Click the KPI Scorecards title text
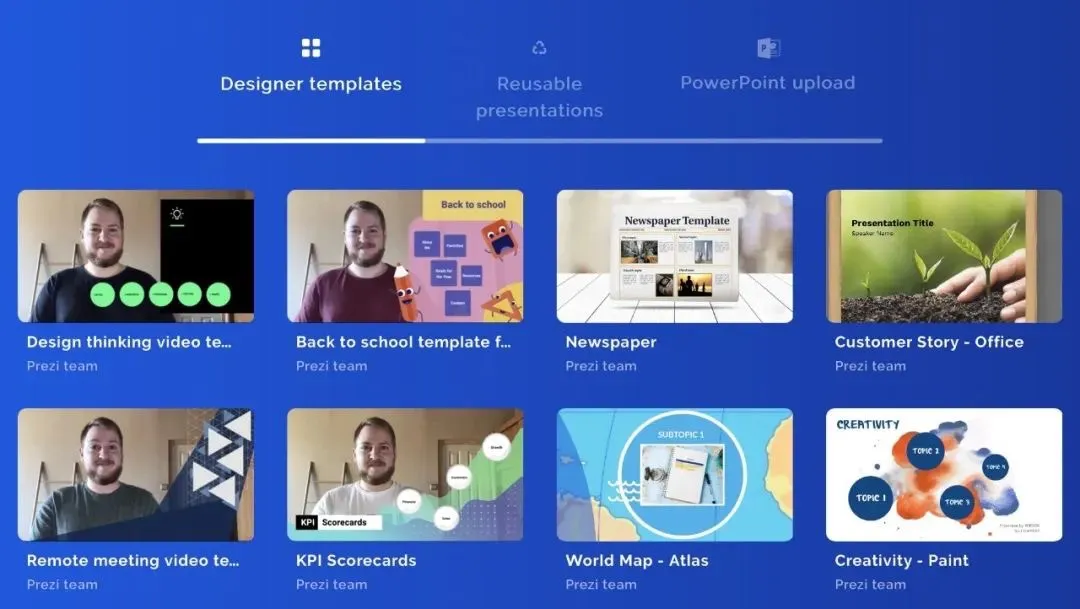Image resolution: width=1080 pixels, height=609 pixels. (x=356, y=561)
